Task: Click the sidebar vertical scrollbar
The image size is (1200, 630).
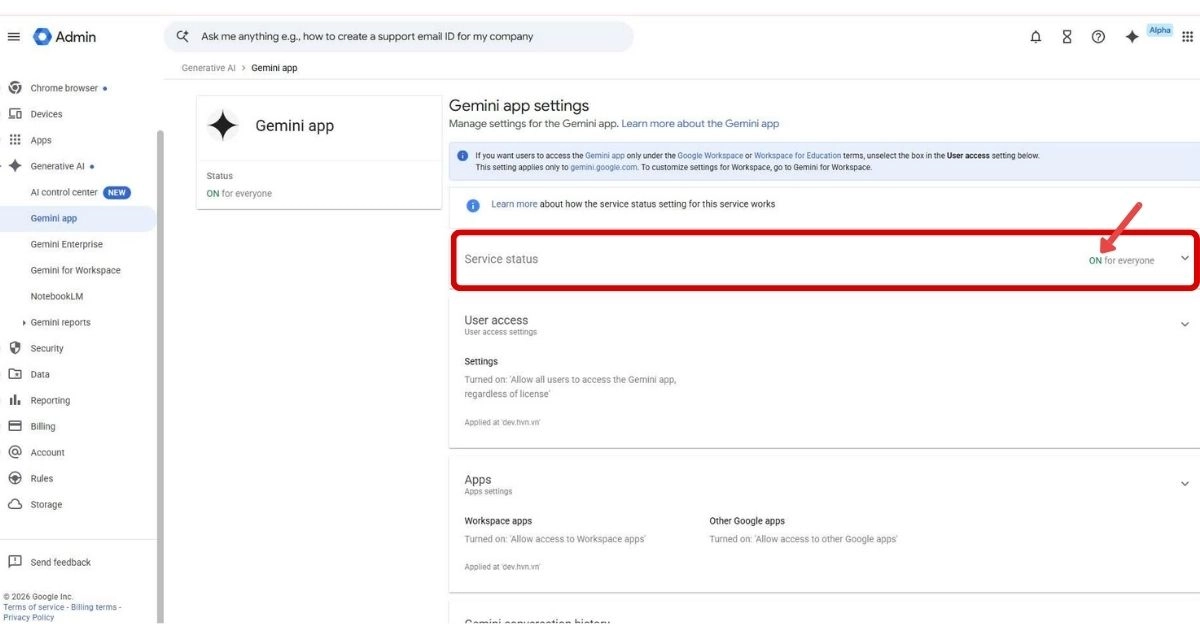Action: (x=159, y=375)
